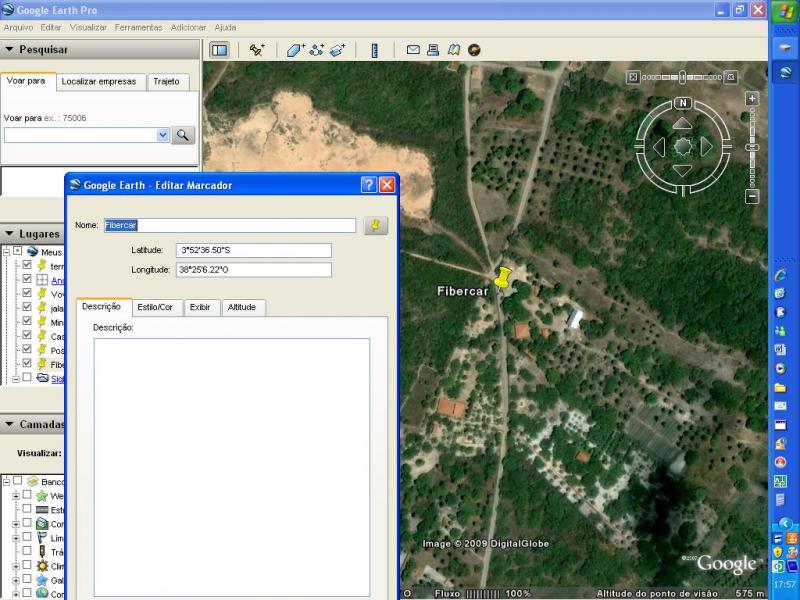Check the 'Banco' root checkbox in Camadas

18,481
